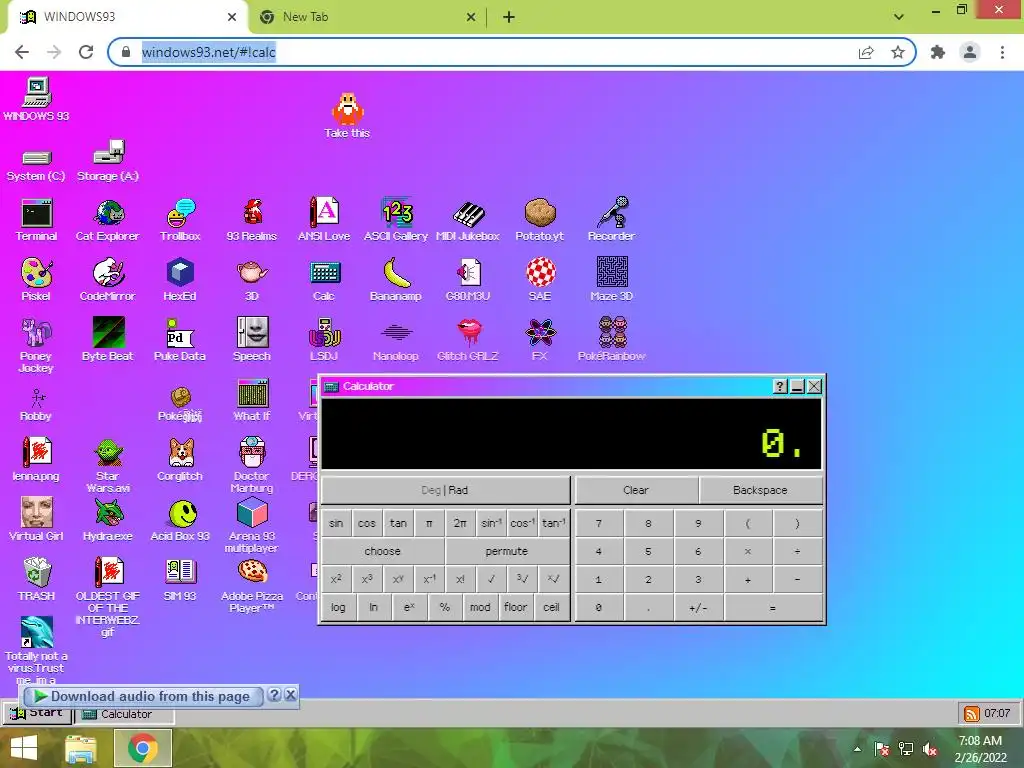Open the SAE checkered ball icon
Image resolution: width=1024 pixels, height=768 pixels.
540,279
